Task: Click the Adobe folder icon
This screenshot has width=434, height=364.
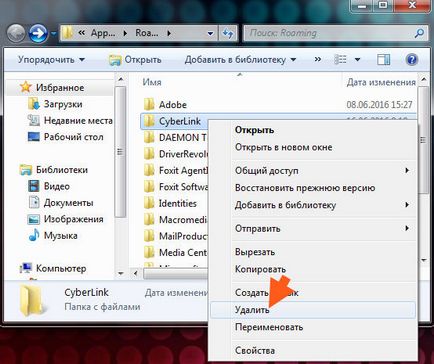Action: (149, 104)
